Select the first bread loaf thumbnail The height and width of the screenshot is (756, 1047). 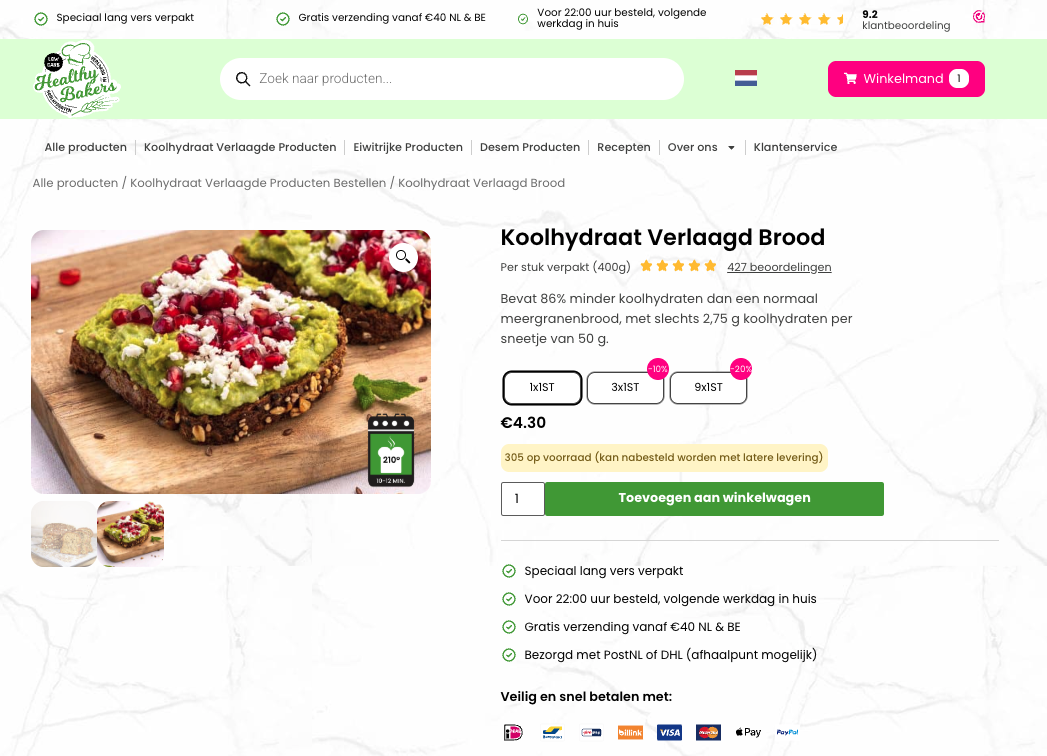[x=64, y=534]
